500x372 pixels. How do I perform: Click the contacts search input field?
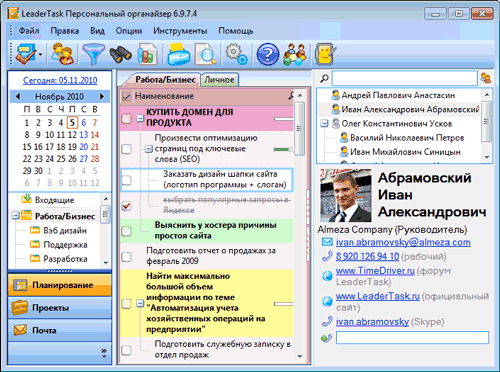tap(405, 79)
